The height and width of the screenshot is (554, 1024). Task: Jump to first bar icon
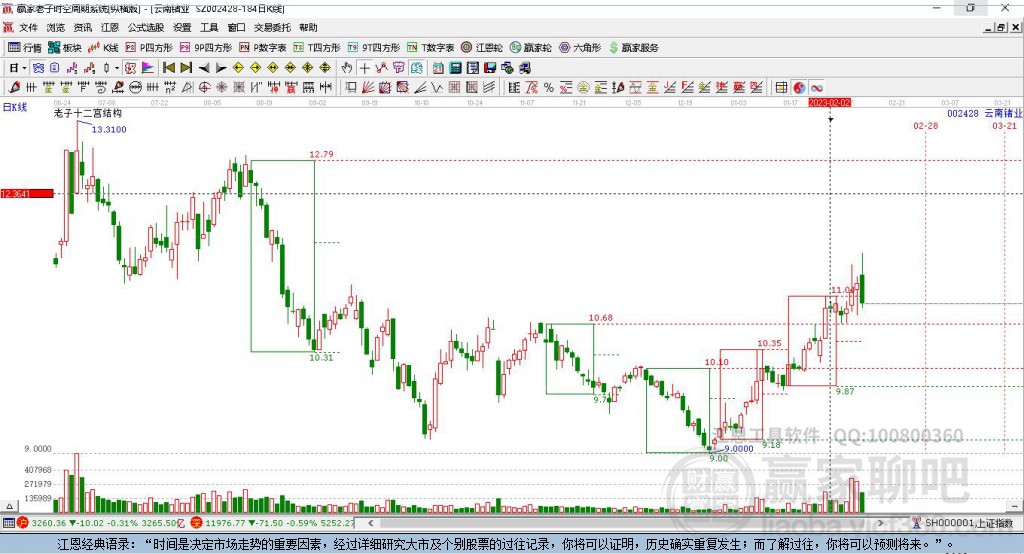click(168, 68)
